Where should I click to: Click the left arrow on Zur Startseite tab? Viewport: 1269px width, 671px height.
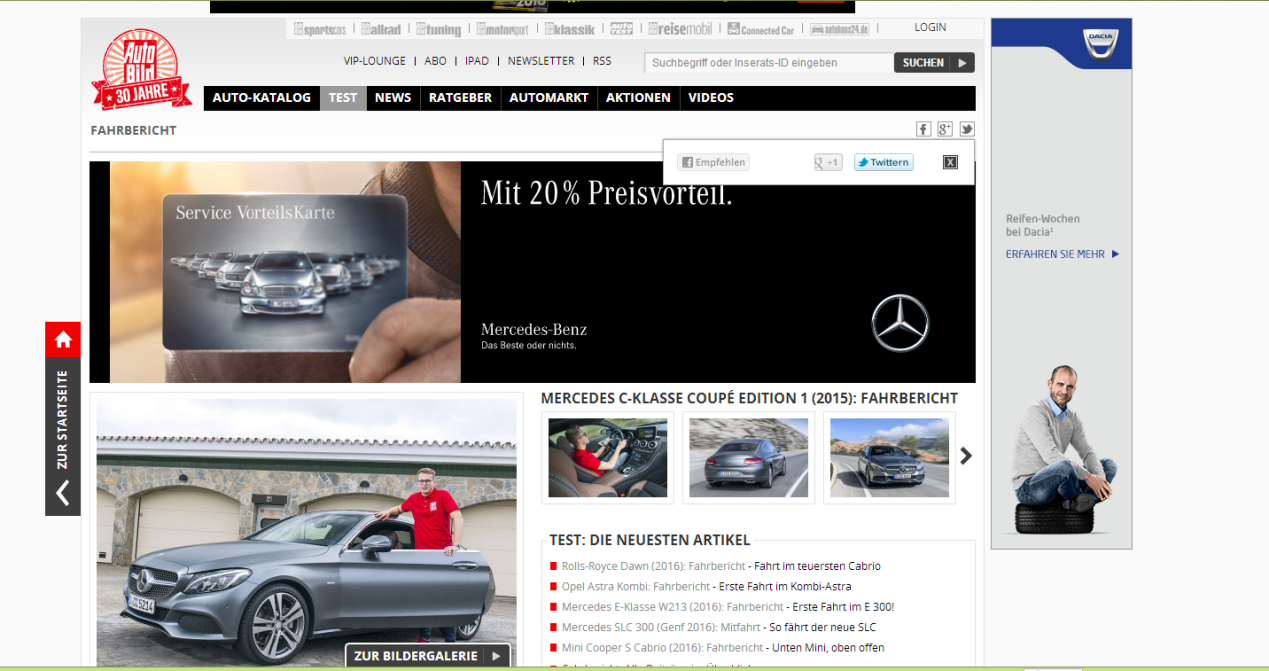(x=63, y=493)
